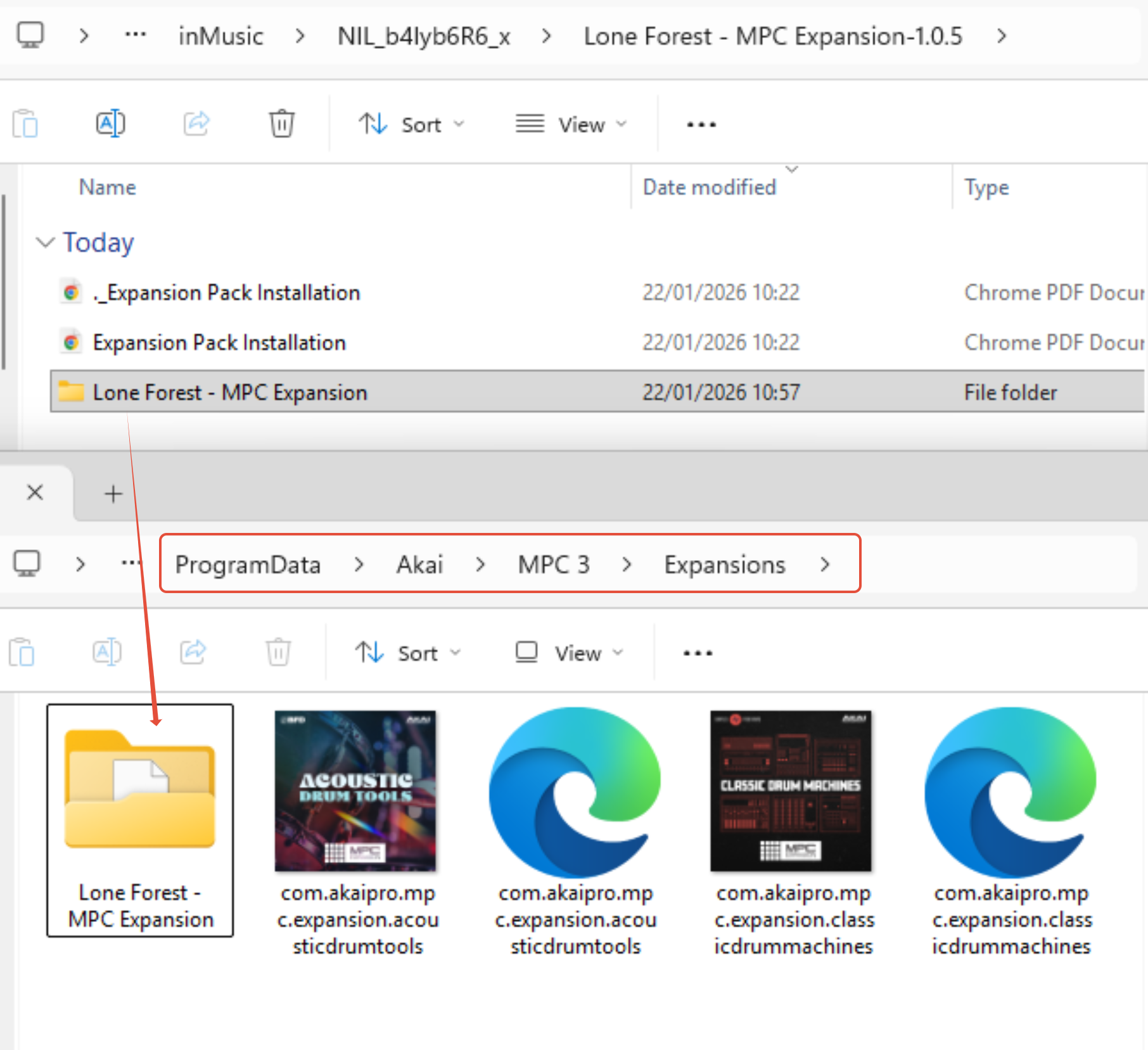Click the This PC monitor icon in bottom window
This screenshot has height=1050, width=1148.
click(27, 563)
